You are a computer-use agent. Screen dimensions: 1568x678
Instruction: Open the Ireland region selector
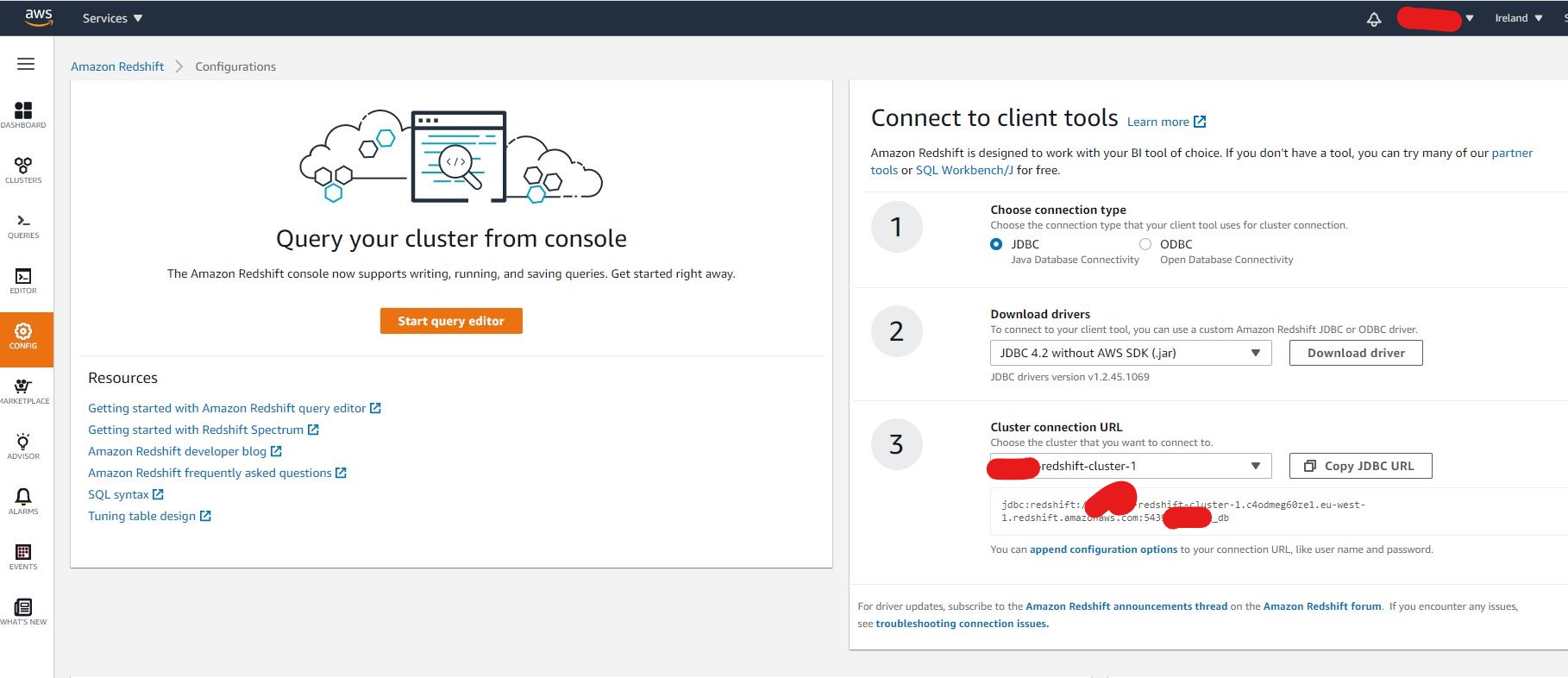click(x=1518, y=18)
